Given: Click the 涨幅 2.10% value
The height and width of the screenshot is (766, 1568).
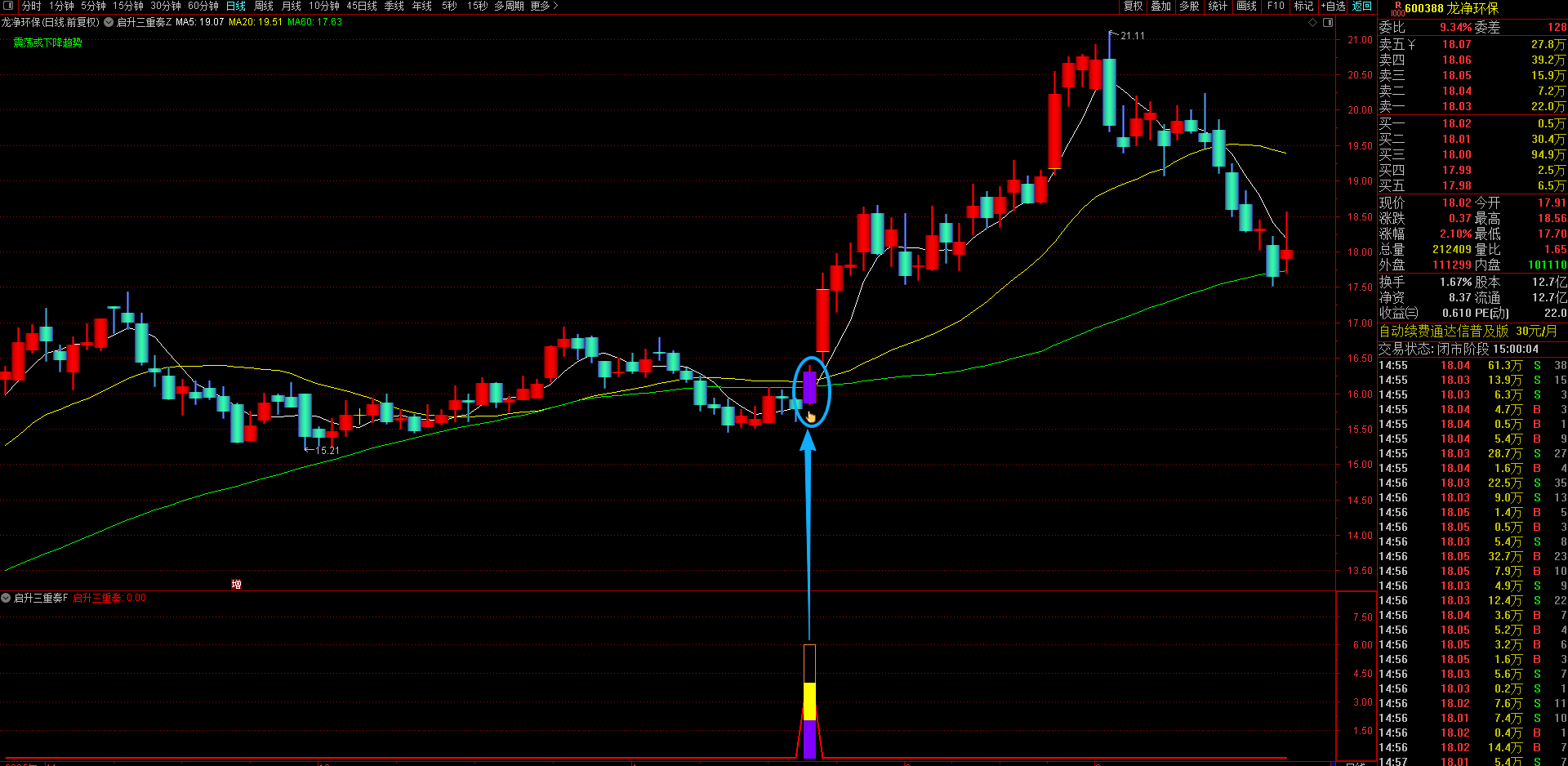Looking at the screenshot, I should pos(1455,234).
